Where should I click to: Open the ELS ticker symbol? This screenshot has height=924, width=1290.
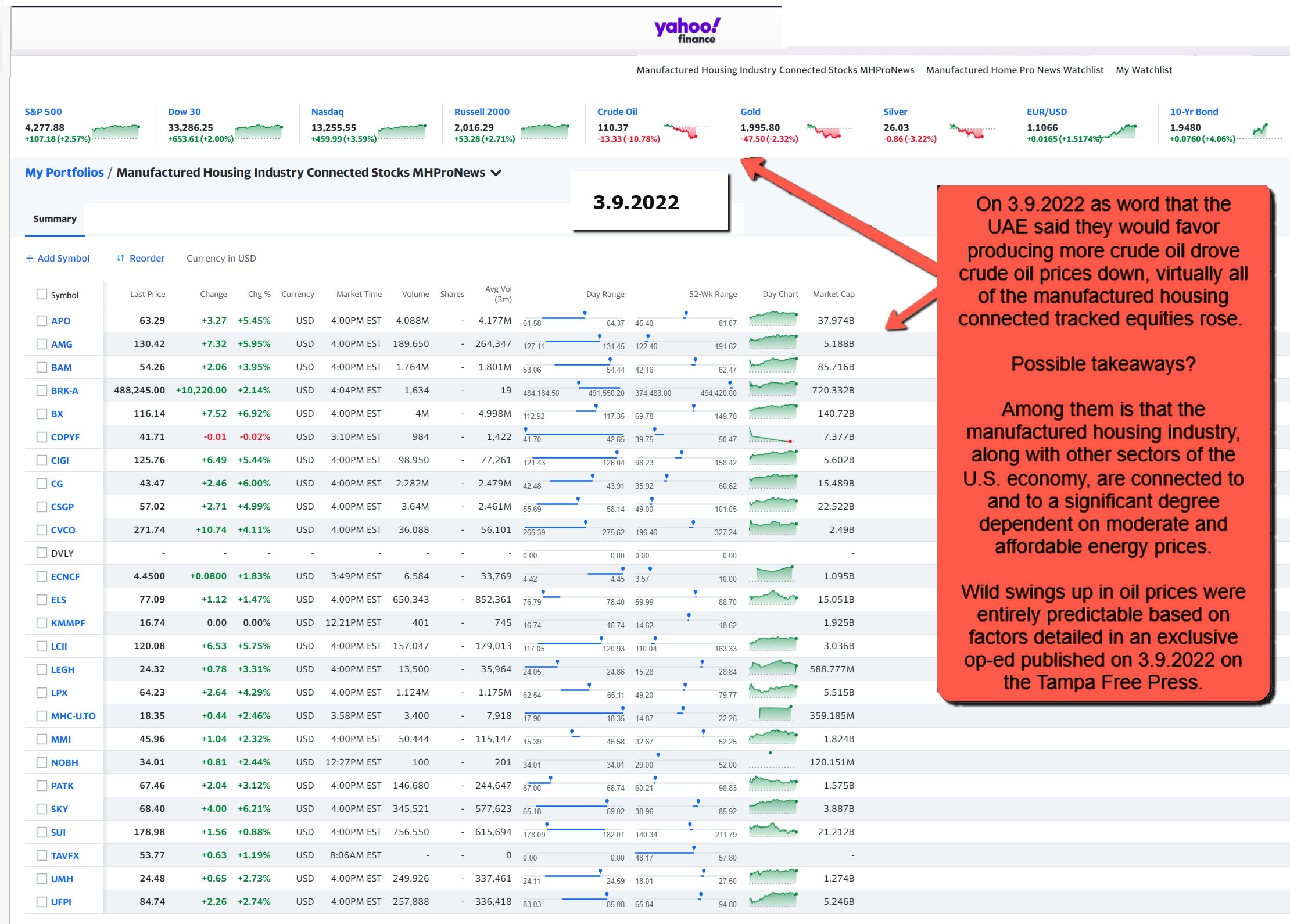[x=58, y=600]
